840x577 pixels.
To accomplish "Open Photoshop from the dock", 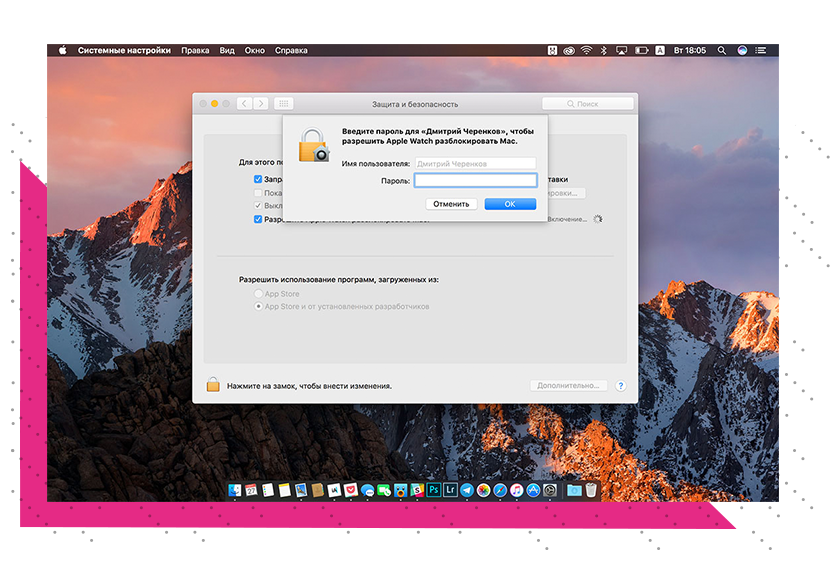I will pyautogui.click(x=434, y=490).
